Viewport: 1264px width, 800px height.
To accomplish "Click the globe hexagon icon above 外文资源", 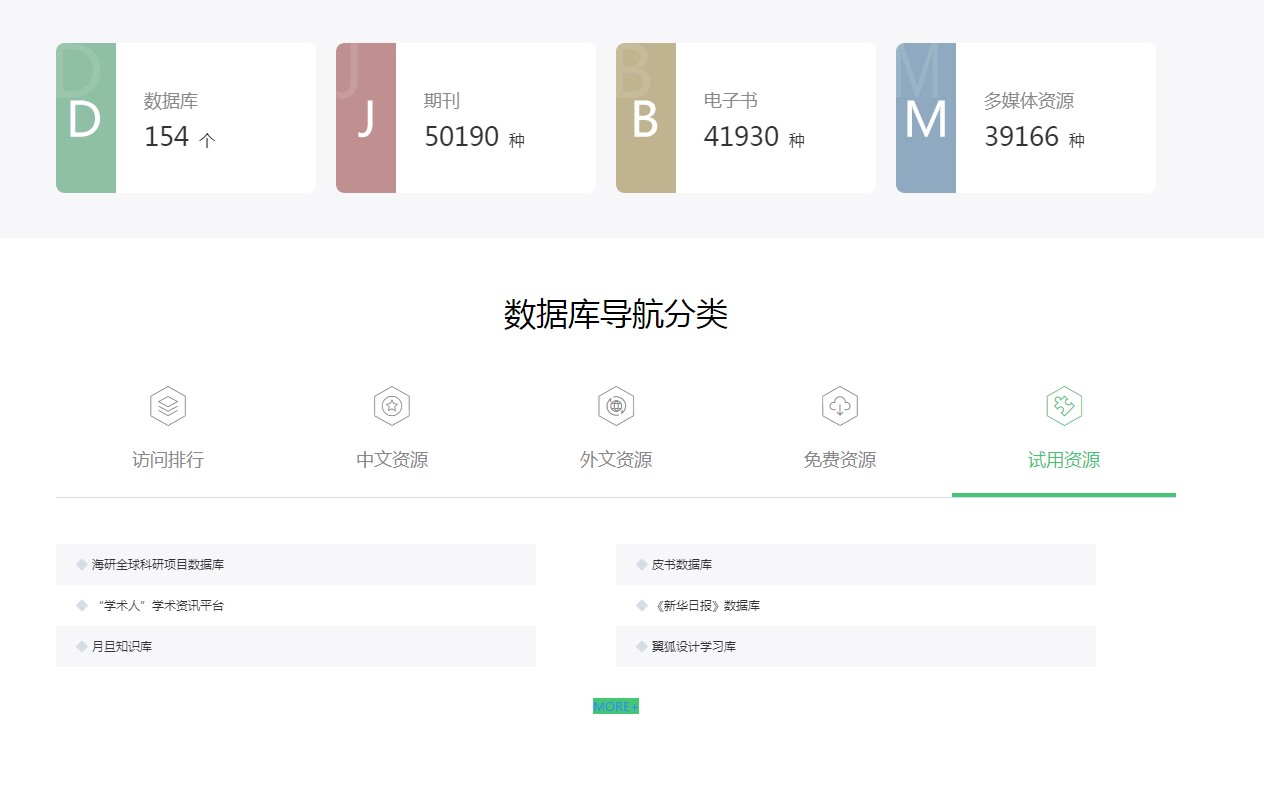I will (x=616, y=406).
